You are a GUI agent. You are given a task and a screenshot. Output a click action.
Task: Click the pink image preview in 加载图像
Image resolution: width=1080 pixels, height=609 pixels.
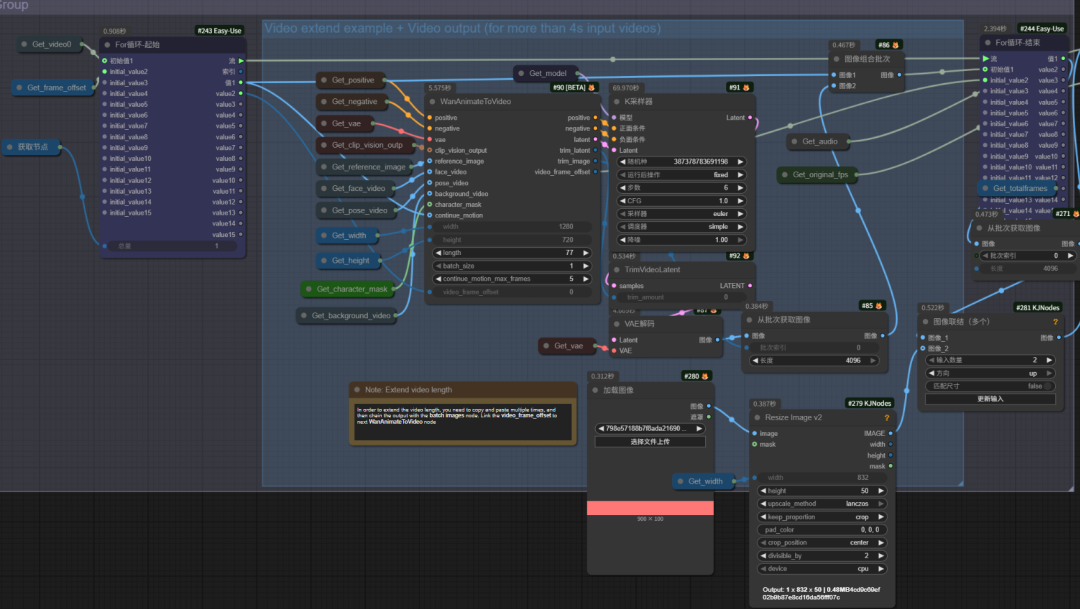[650, 508]
